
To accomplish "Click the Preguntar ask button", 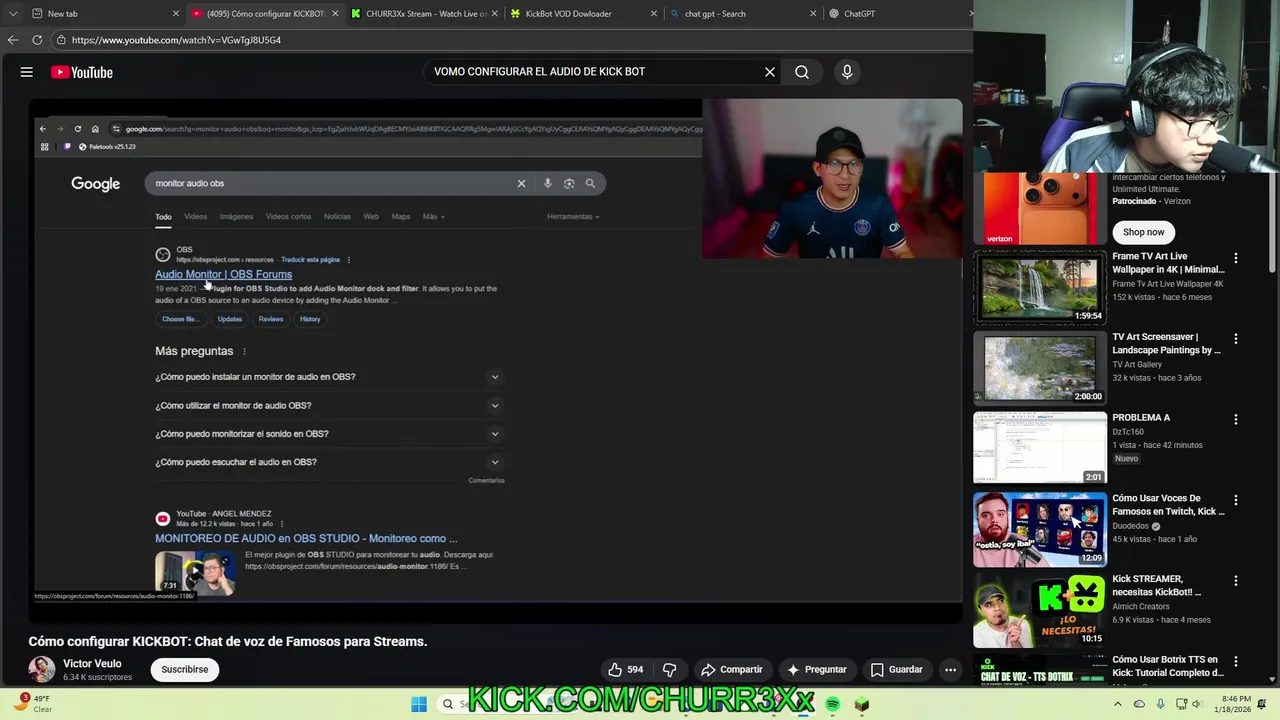I will pyautogui.click(x=817, y=670).
